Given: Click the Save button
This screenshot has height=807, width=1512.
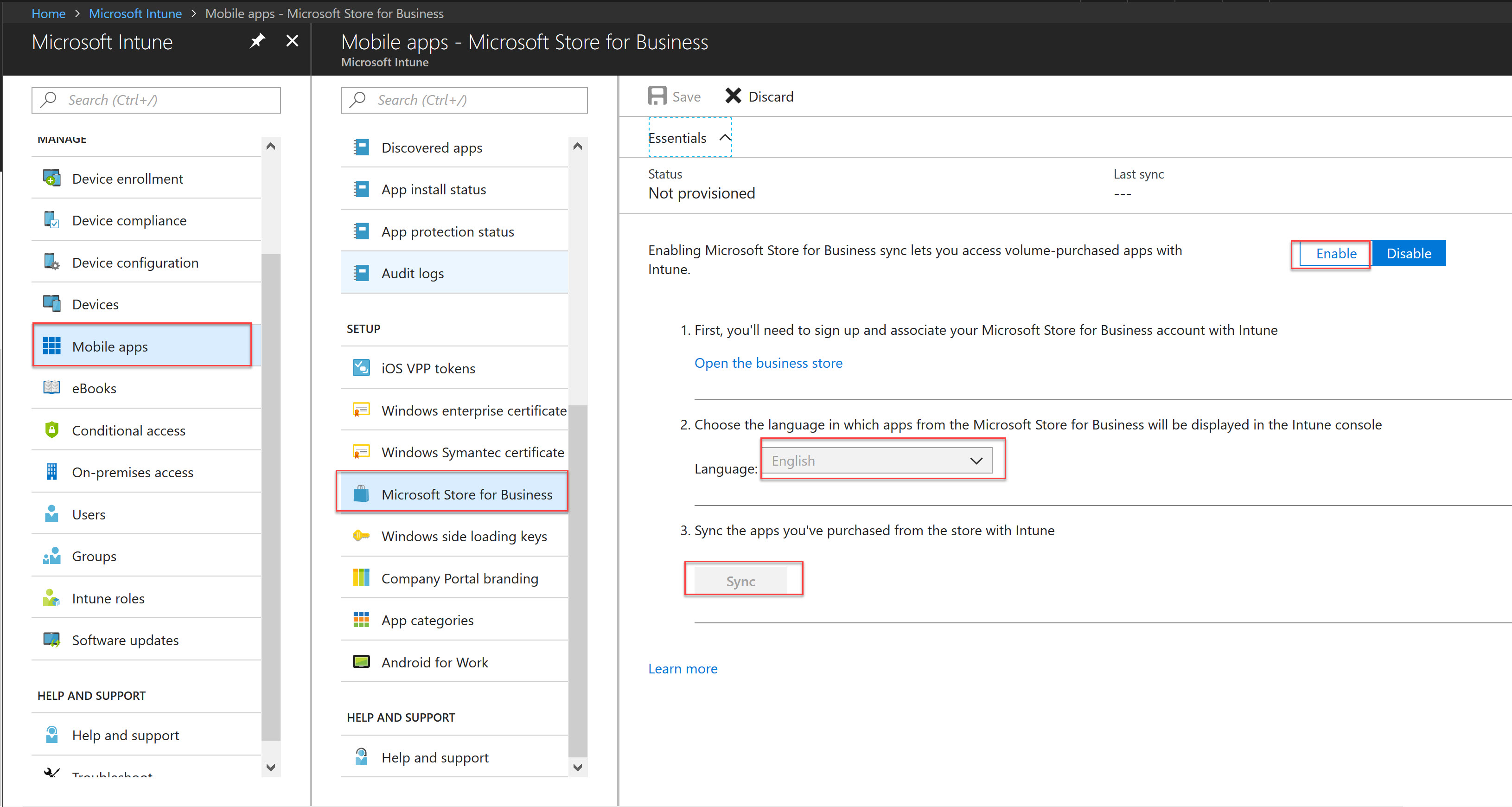Looking at the screenshot, I should (674, 96).
